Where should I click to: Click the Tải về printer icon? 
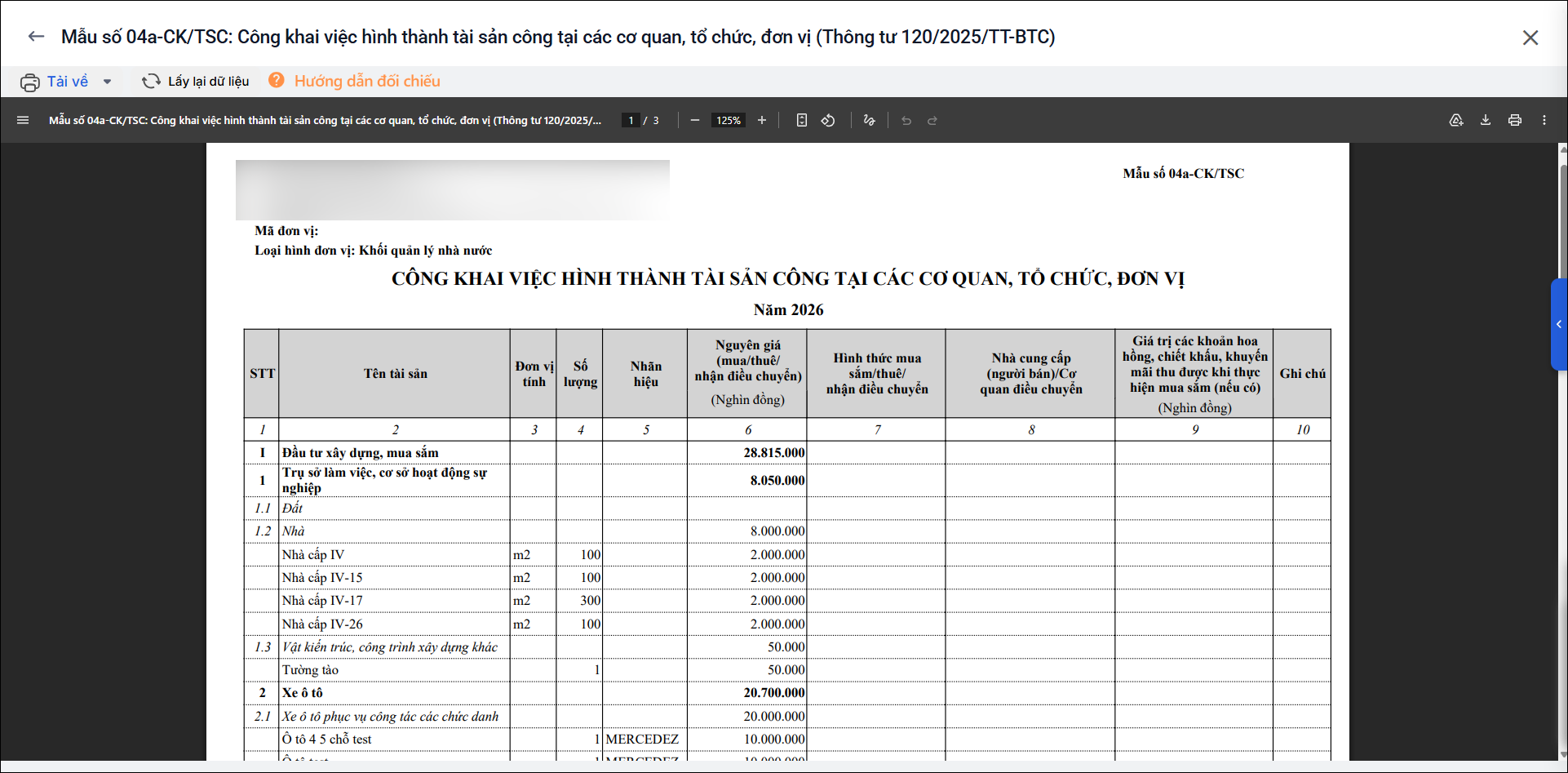30,82
